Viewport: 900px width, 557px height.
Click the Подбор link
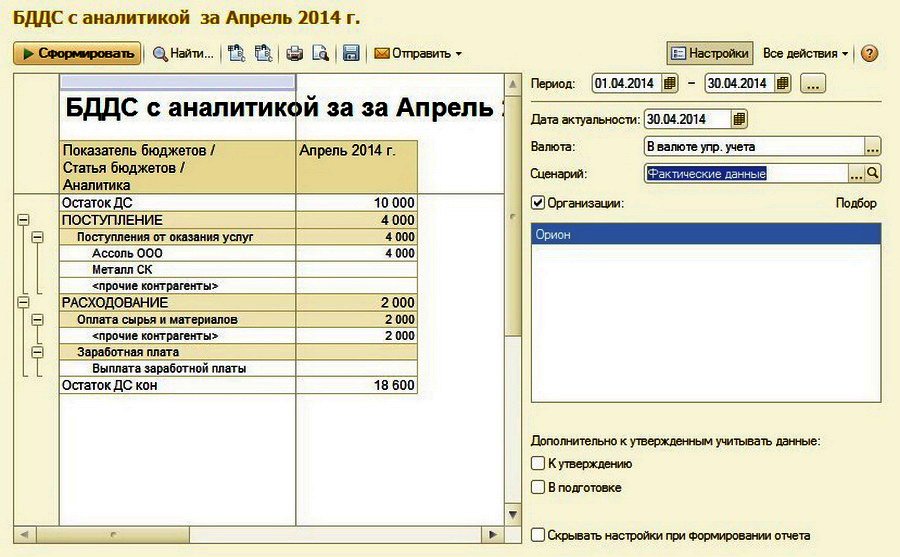point(856,203)
